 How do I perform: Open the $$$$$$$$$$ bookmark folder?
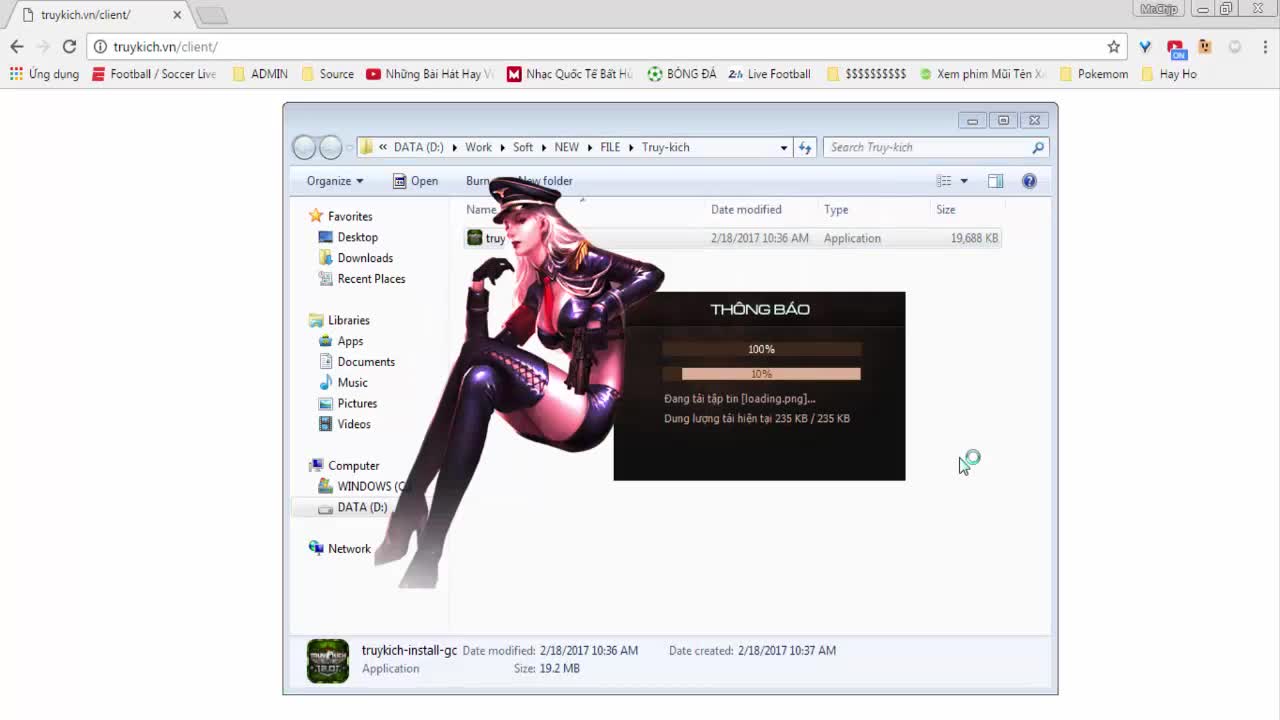tap(866, 74)
